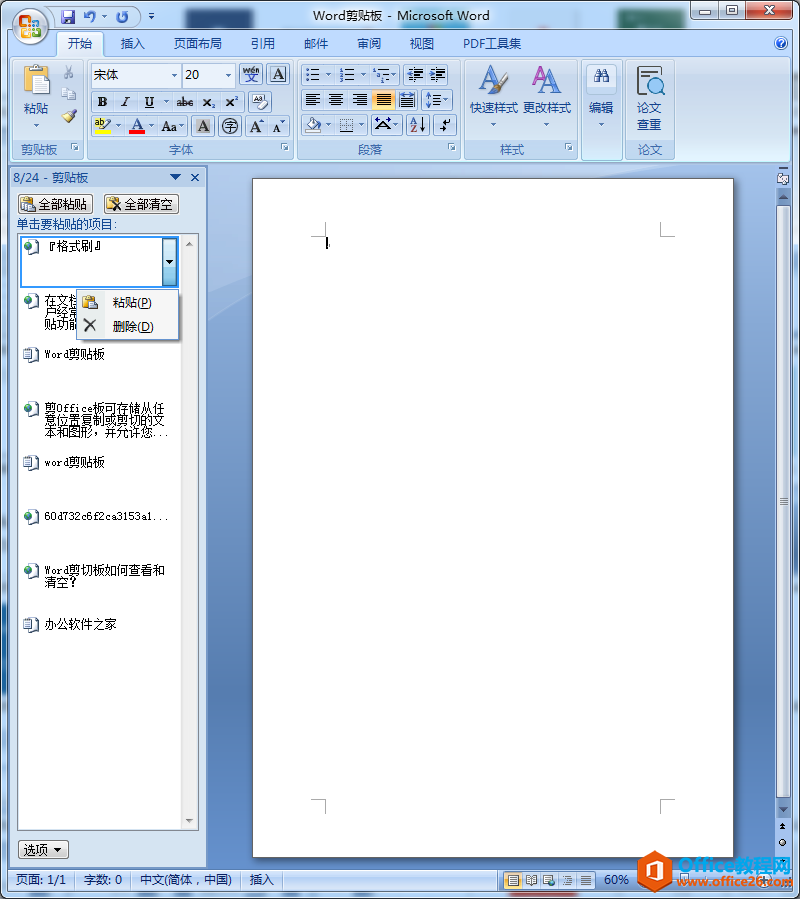Switch to Full Screen Reading view
Viewport: 800px width, 899px height.
[532, 880]
